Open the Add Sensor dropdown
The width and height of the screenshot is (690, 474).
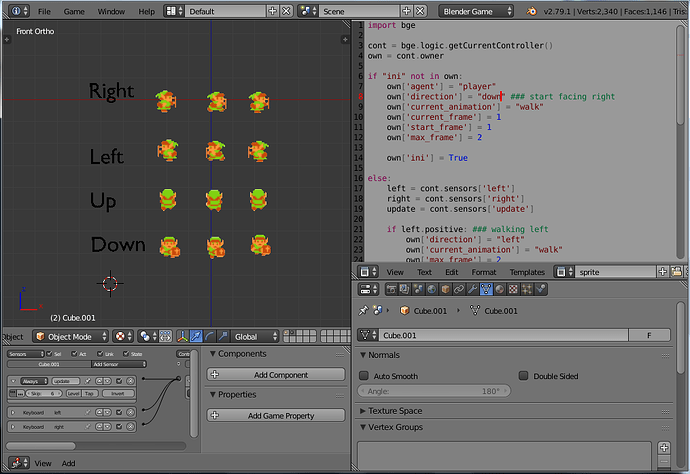click(x=119, y=364)
